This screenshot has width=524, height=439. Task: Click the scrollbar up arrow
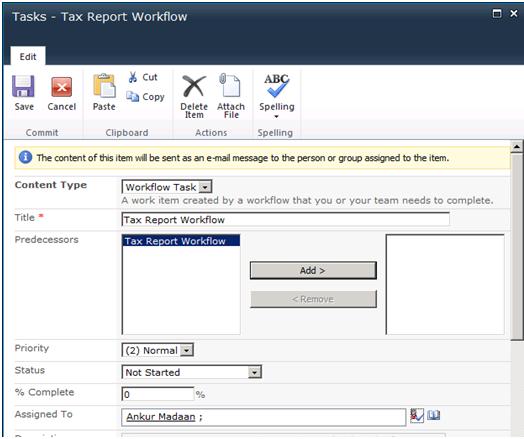[x=517, y=146]
